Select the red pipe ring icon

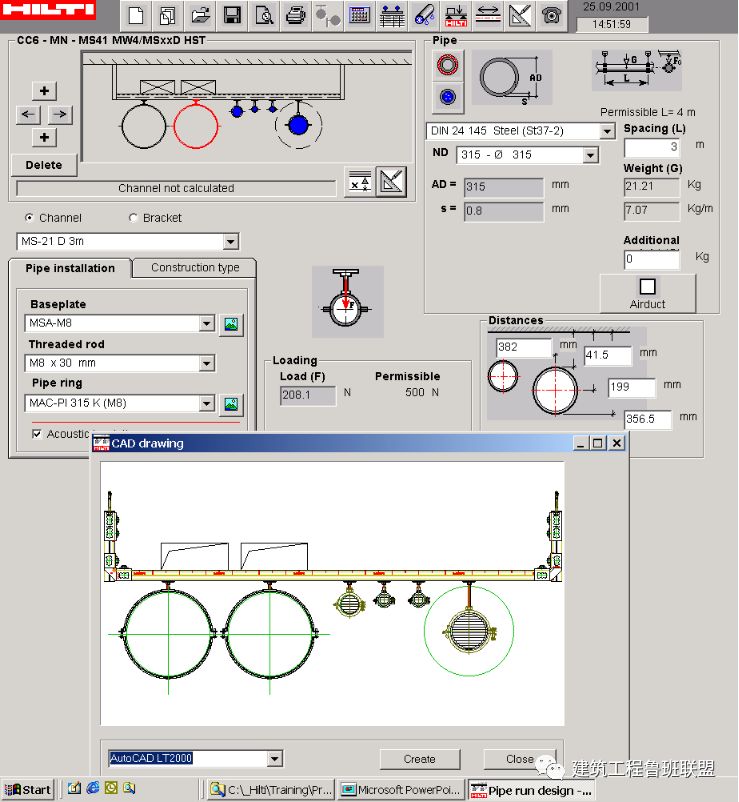[447, 65]
